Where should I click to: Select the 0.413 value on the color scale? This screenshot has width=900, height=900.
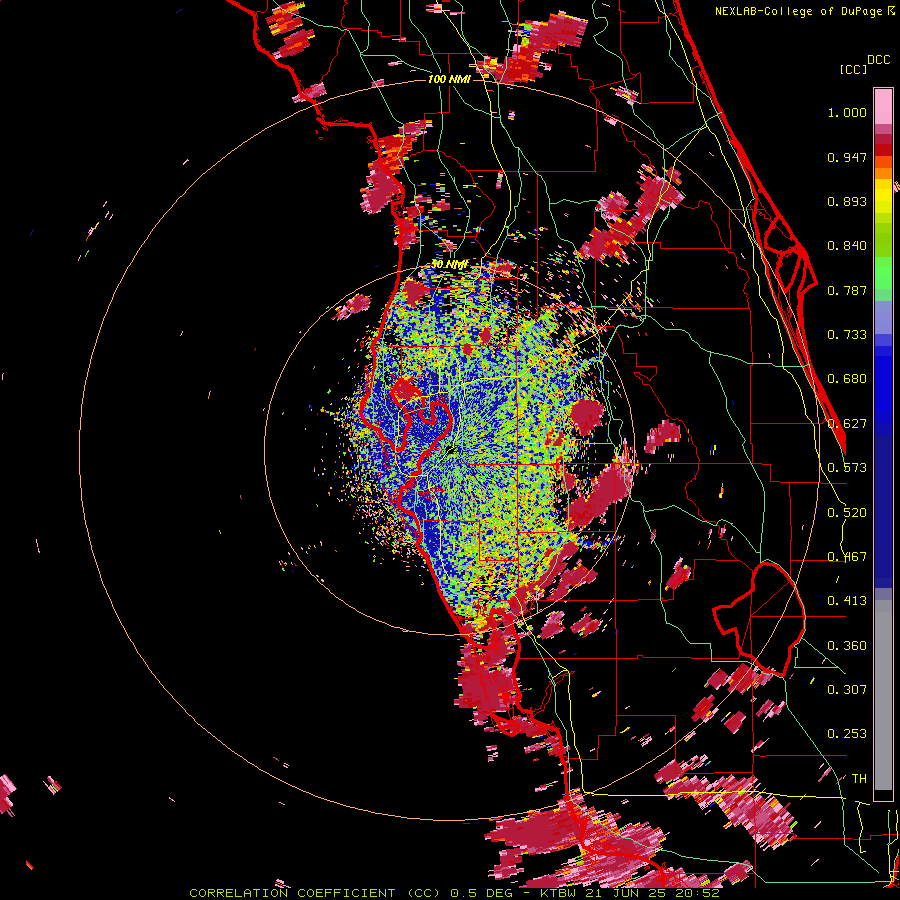(847, 601)
